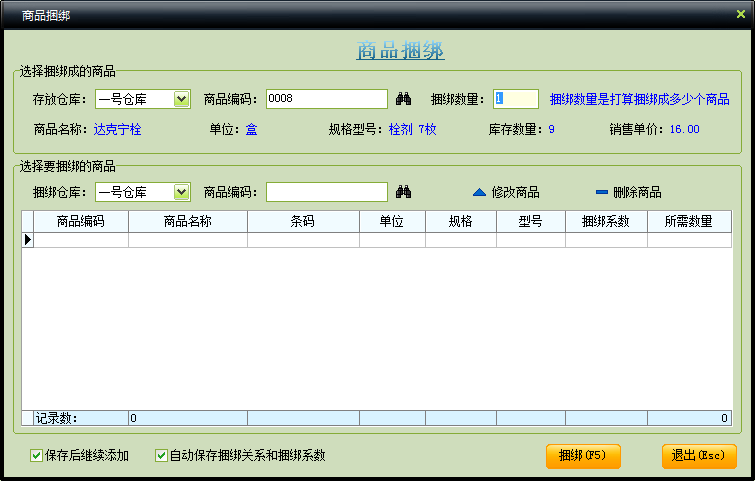Click the 条码 column header
The width and height of the screenshot is (755, 481).
tap(303, 222)
